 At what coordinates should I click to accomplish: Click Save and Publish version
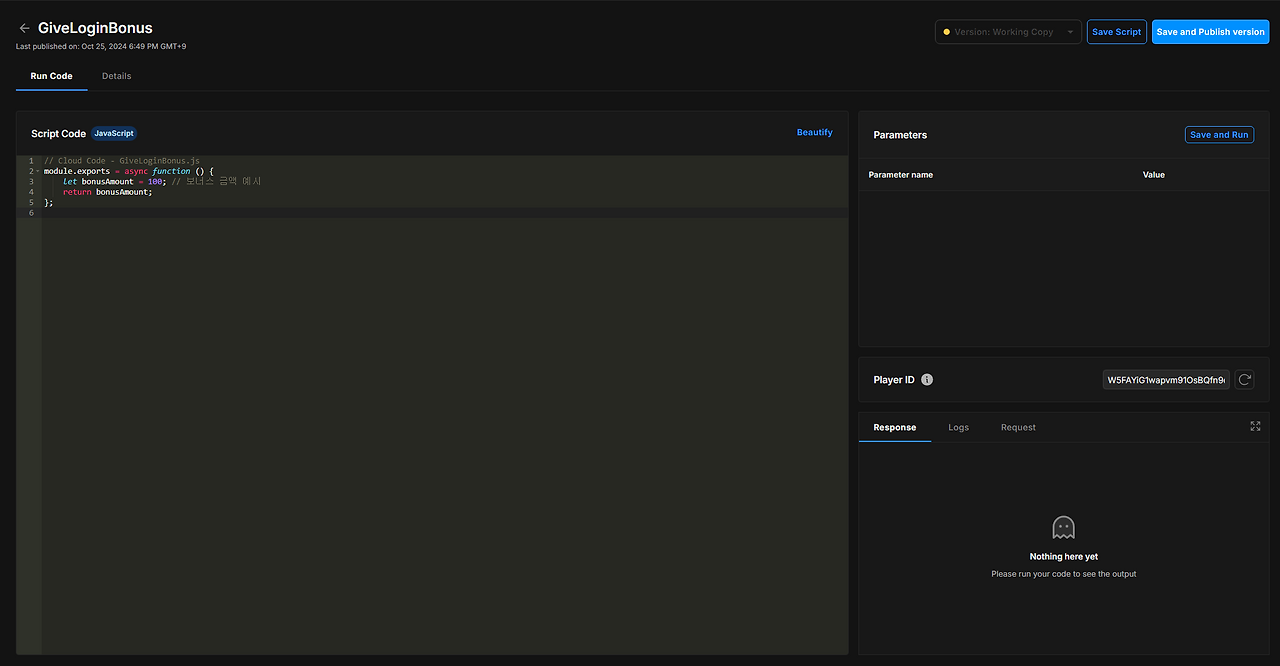point(1210,31)
